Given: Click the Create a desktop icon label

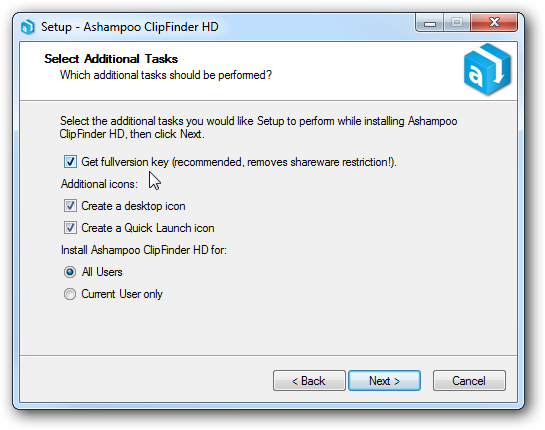Looking at the screenshot, I should (133, 206).
